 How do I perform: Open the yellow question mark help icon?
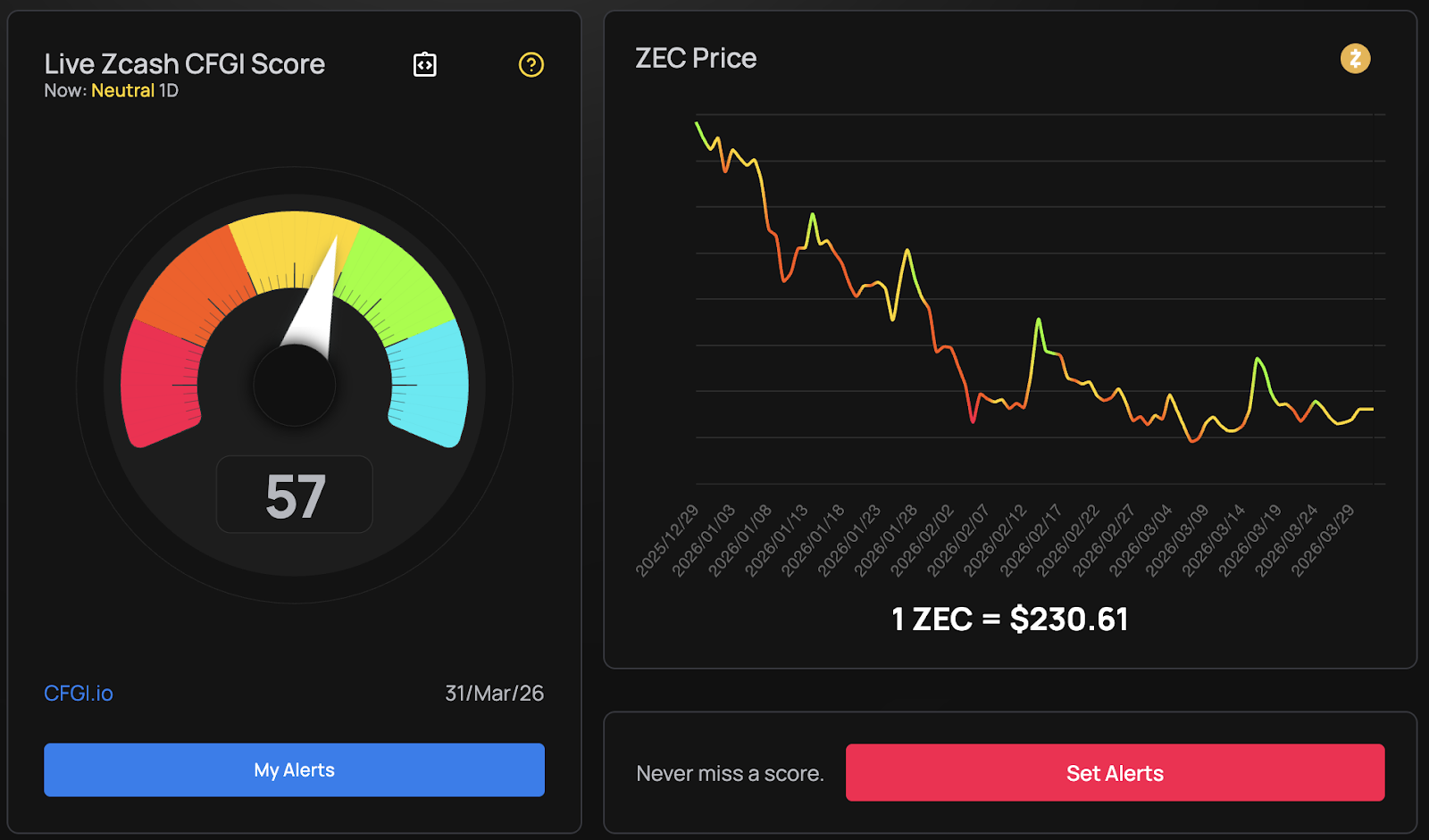click(x=531, y=64)
